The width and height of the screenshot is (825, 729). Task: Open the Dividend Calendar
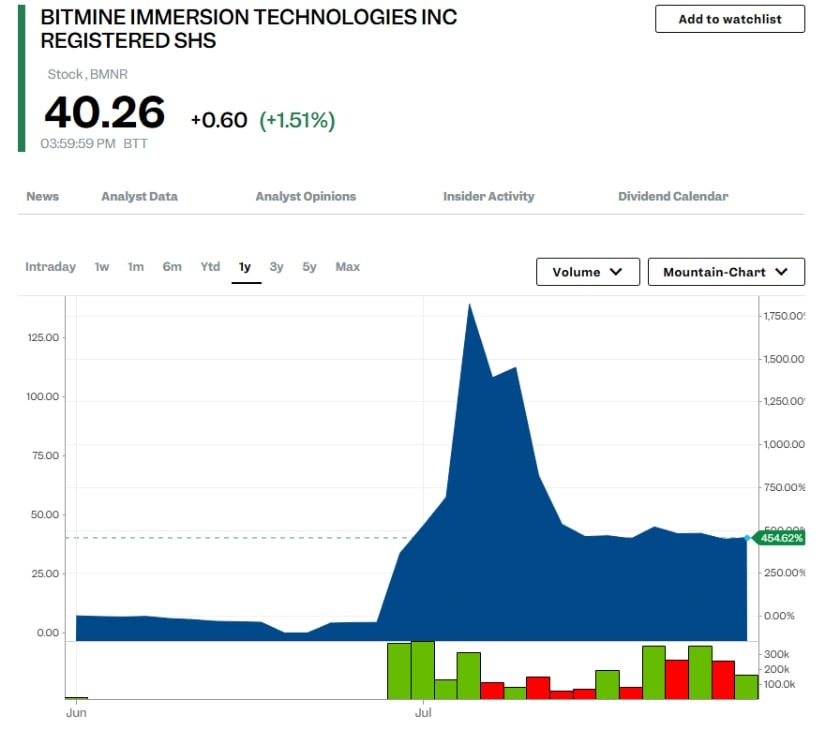(x=672, y=197)
